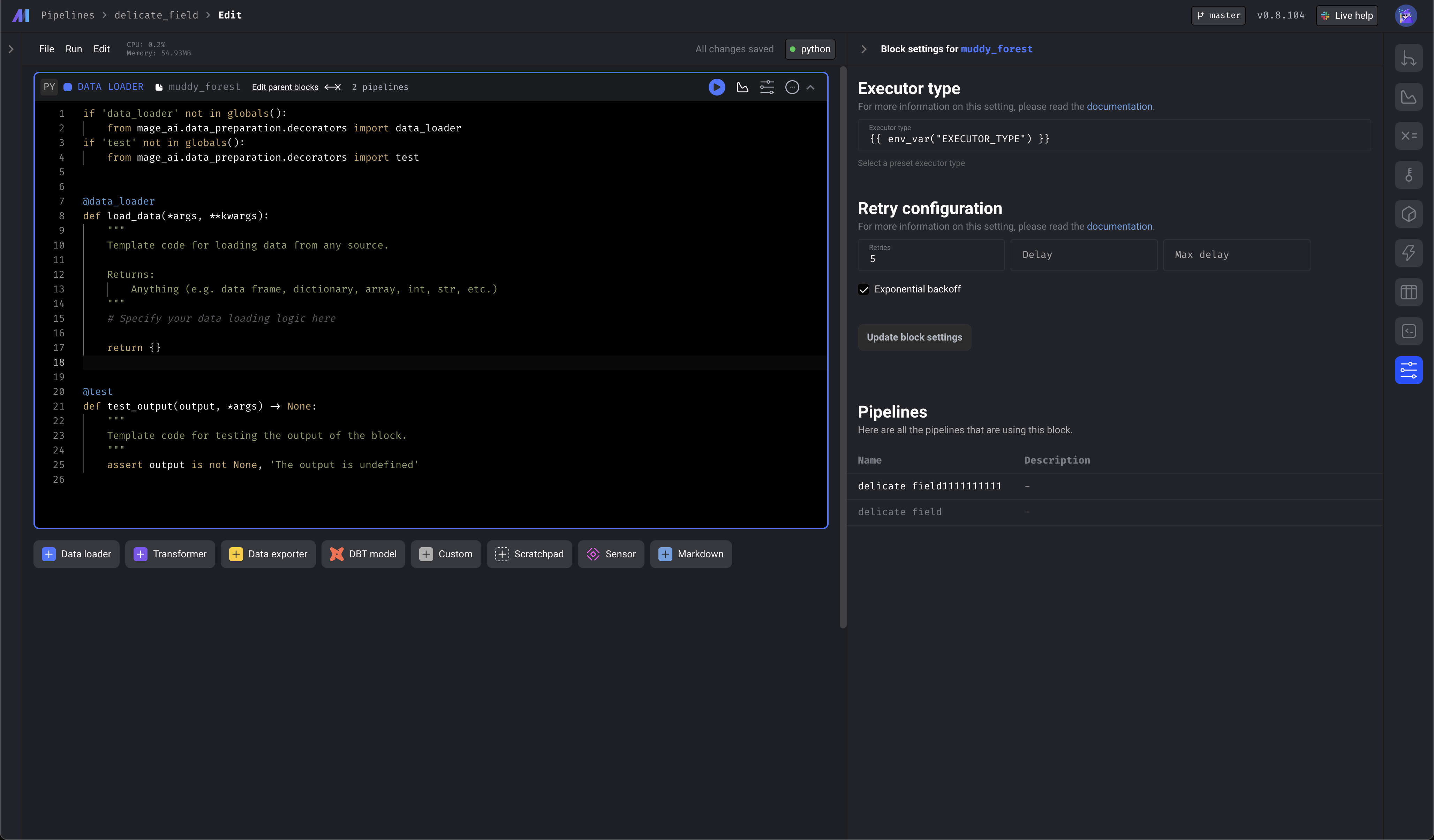Click the Max delay input field
1434x840 pixels.
pos(1237,255)
